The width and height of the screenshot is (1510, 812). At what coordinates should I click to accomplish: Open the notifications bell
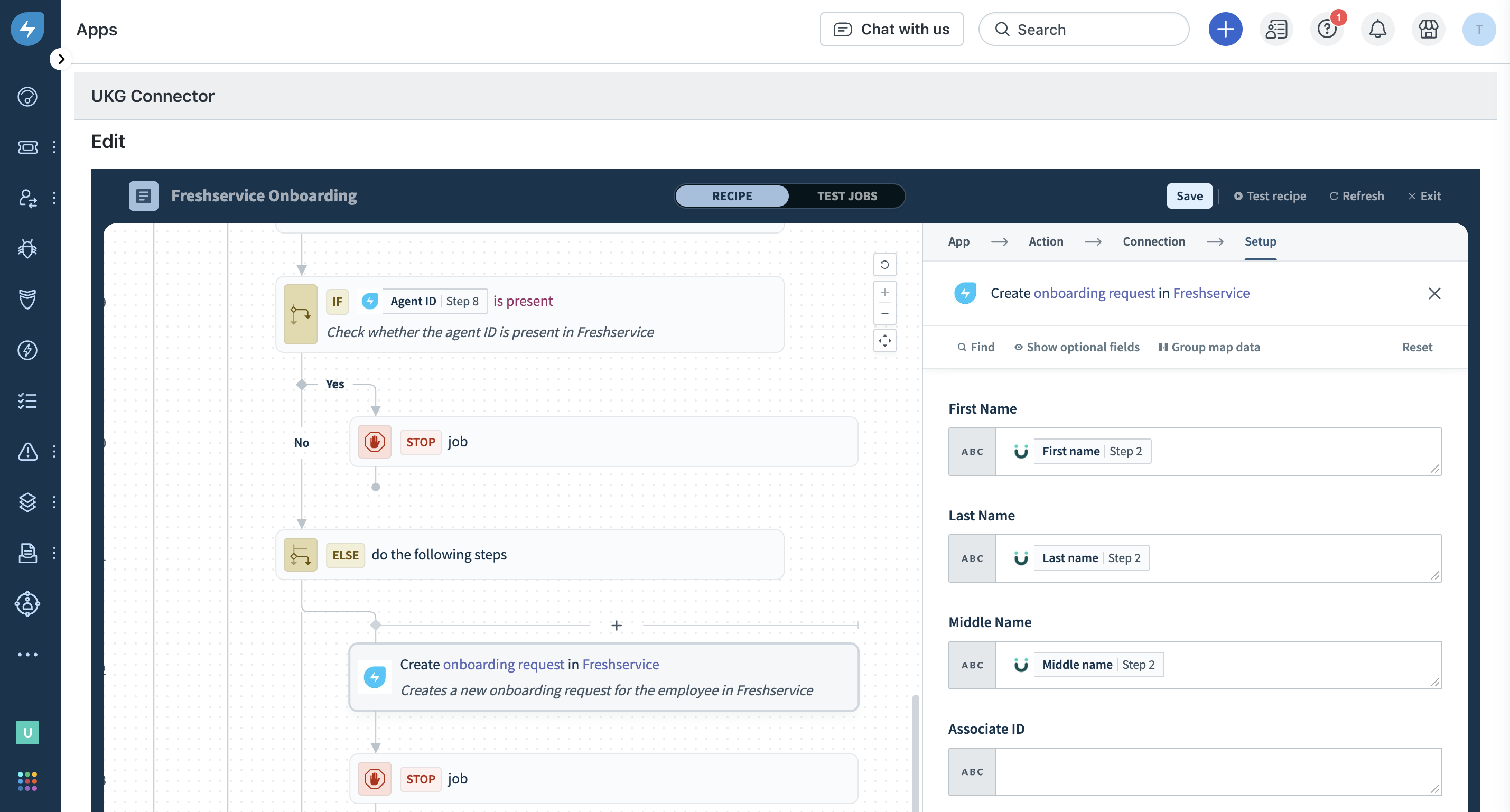(1377, 29)
